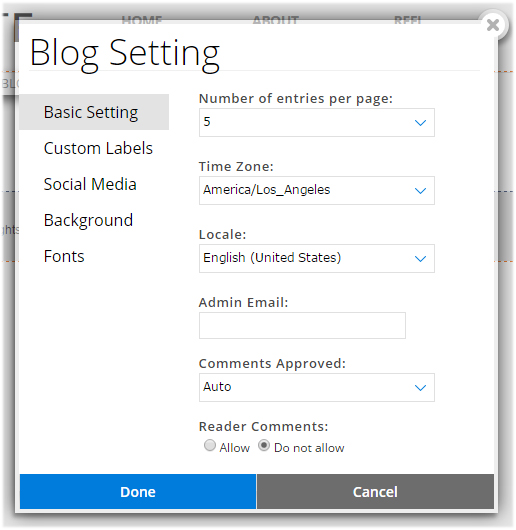Click the Done button
Viewport: 516px width, 530px height.
[x=138, y=491]
